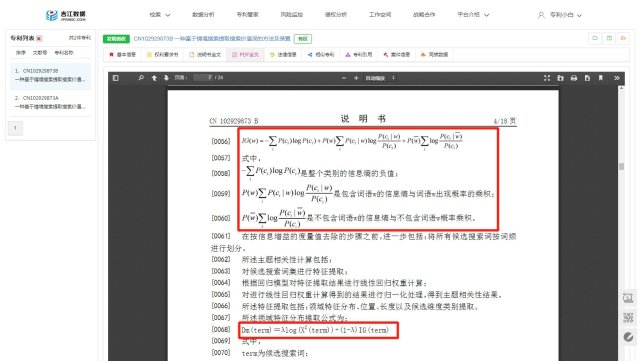The width and height of the screenshot is (641, 361).
Task: Select first patent CN102929873B in list
Action: coord(50,75)
